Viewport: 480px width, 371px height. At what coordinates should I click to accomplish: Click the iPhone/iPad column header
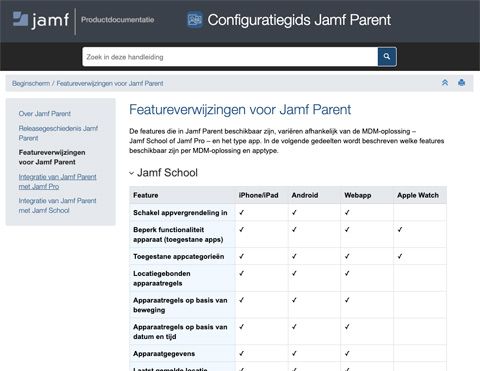(x=258, y=195)
